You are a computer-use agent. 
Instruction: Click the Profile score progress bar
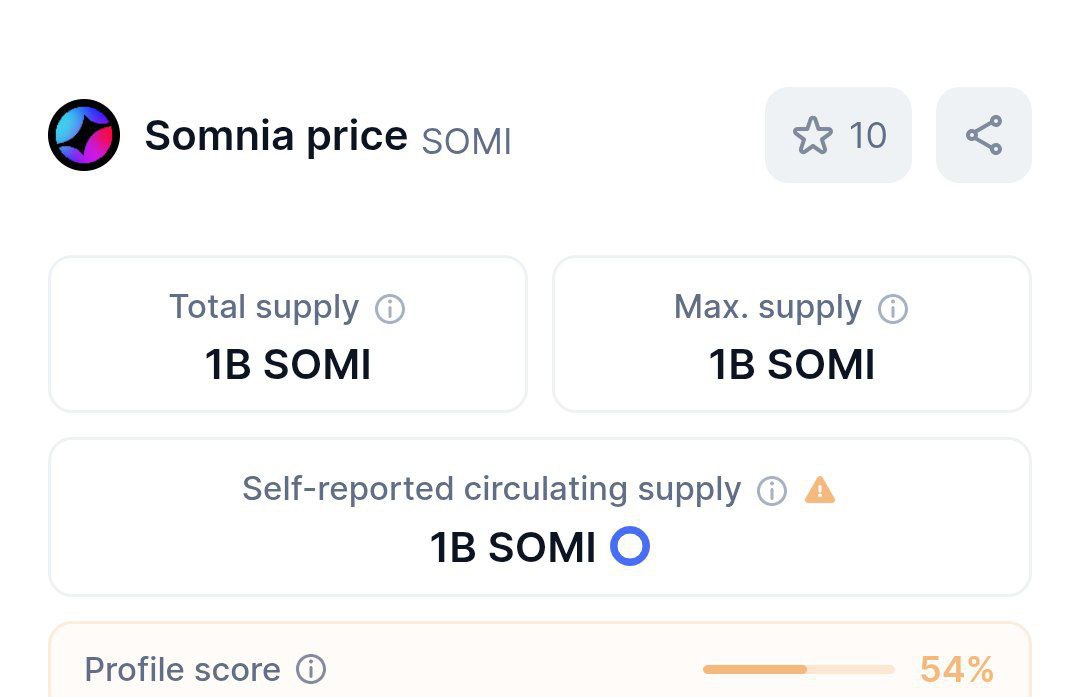798,669
